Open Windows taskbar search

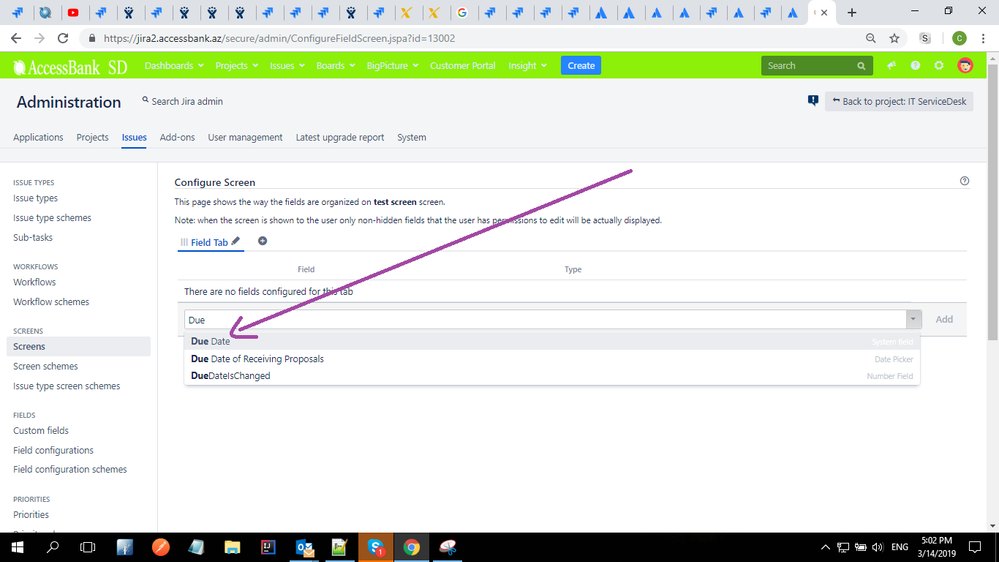[53, 547]
